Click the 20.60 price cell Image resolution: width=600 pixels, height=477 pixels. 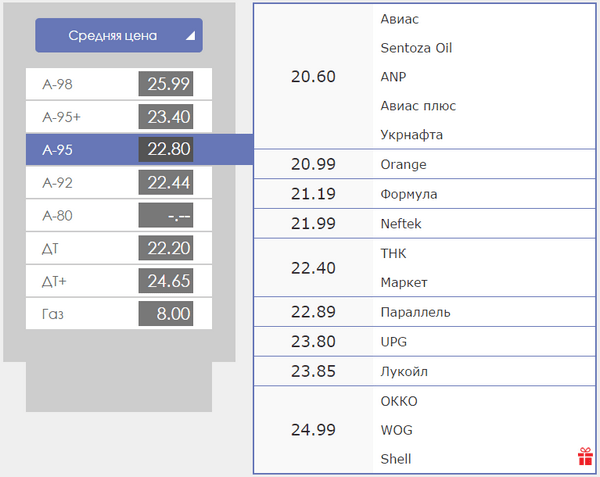pyautogui.click(x=313, y=77)
